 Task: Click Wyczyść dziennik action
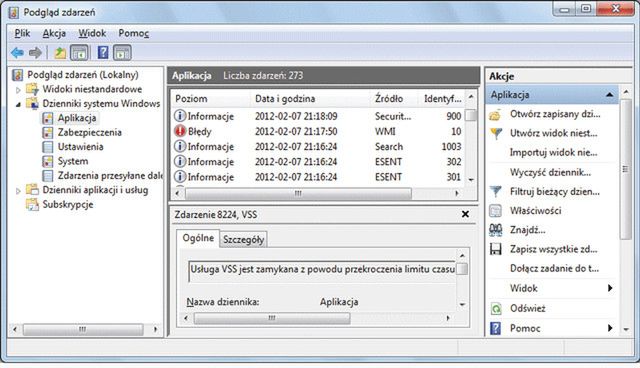550,172
